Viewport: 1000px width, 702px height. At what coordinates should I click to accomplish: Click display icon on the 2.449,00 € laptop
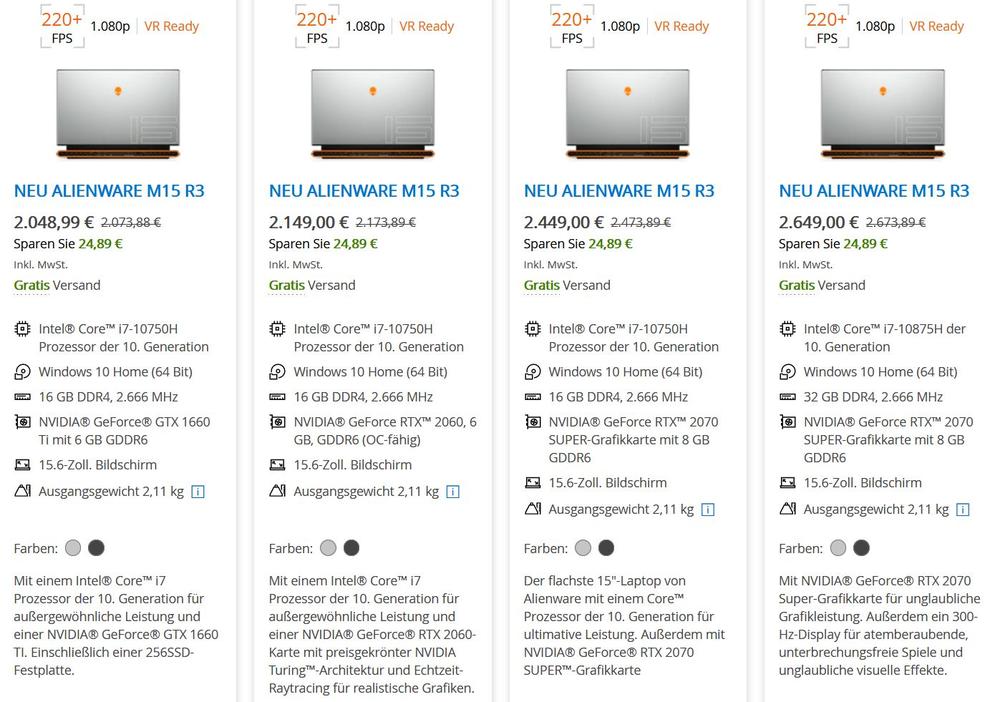(x=533, y=483)
